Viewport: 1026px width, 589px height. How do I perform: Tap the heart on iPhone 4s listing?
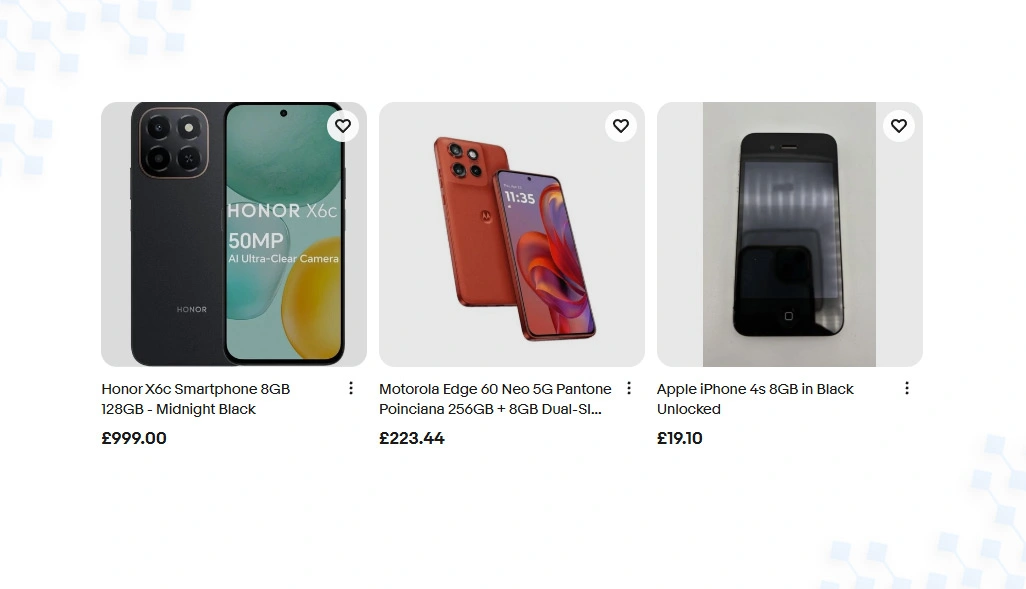(x=899, y=126)
